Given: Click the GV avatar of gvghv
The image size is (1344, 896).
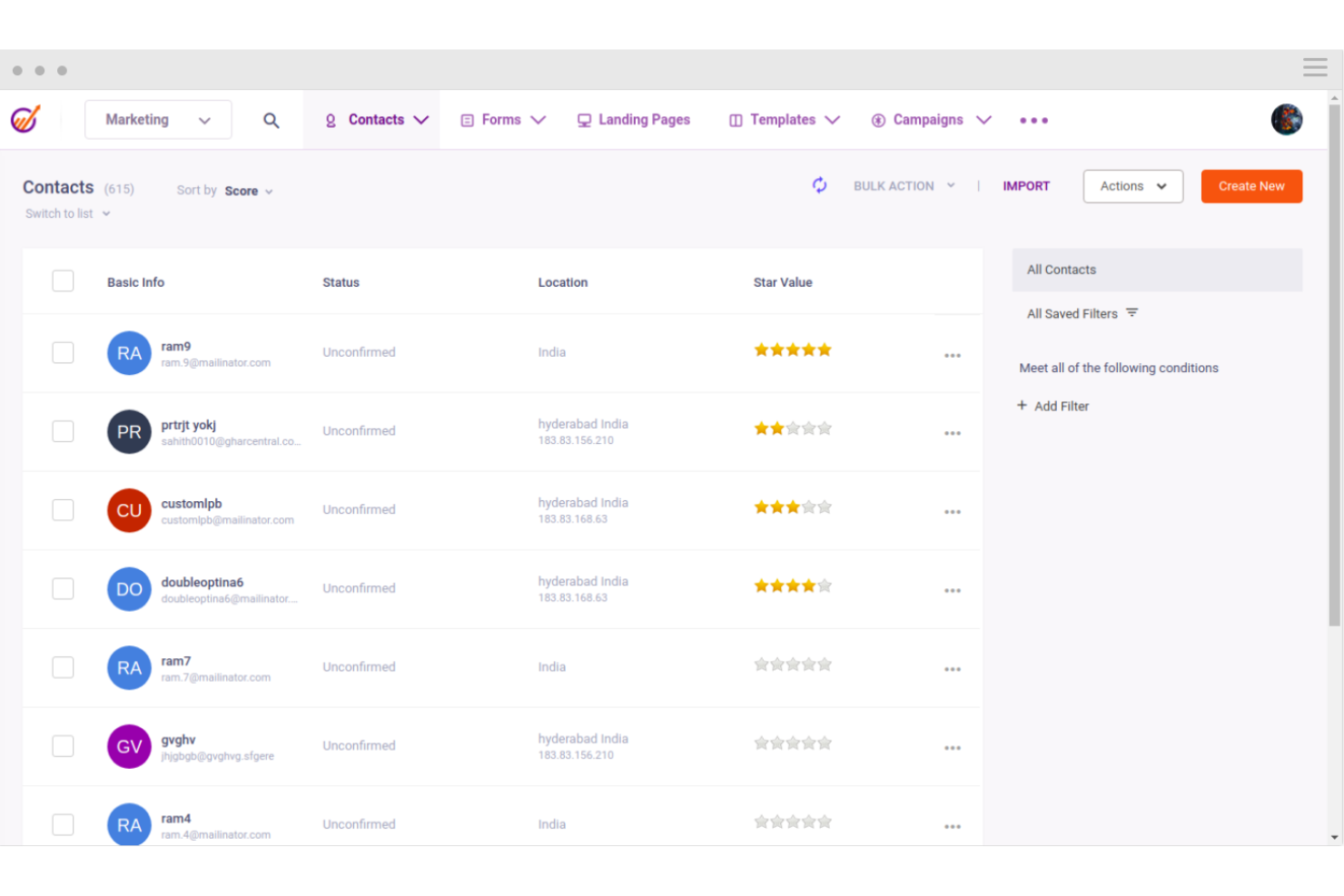Looking at the screenshot, I should pos(129,746).
